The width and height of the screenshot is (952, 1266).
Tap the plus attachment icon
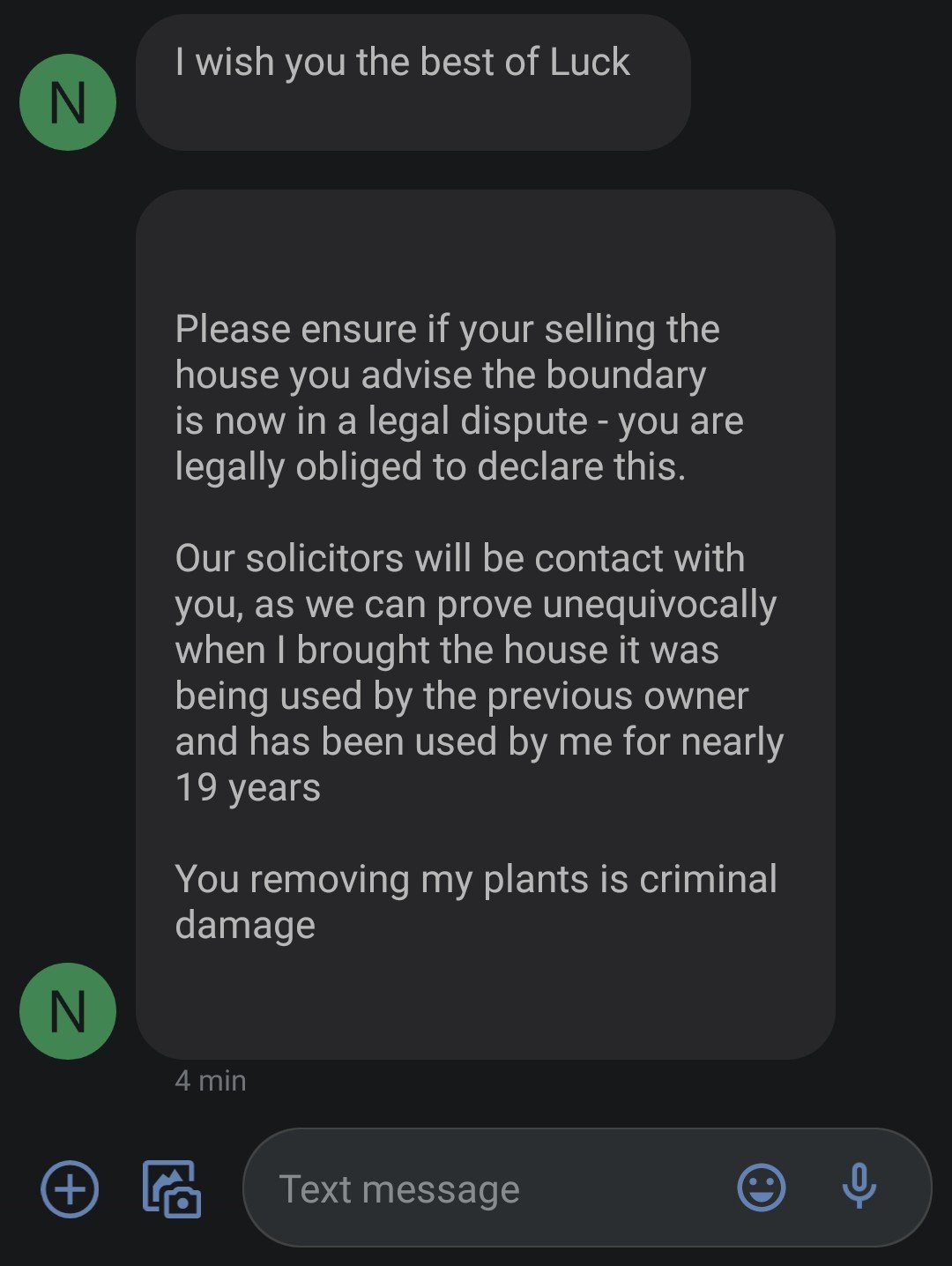pyautogui.click(x=70, y=1188)
